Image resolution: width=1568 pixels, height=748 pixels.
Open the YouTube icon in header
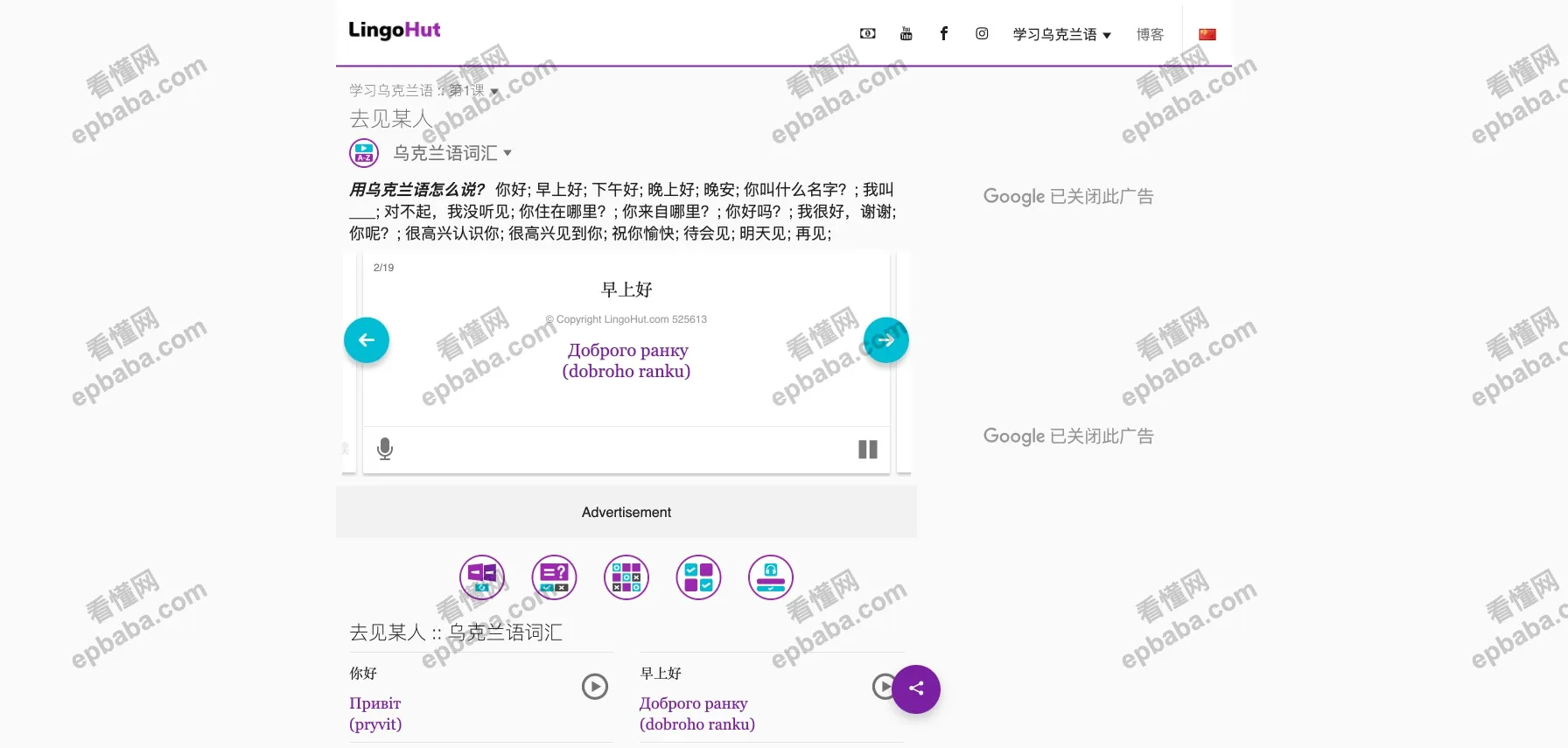(x=906, y=34)
